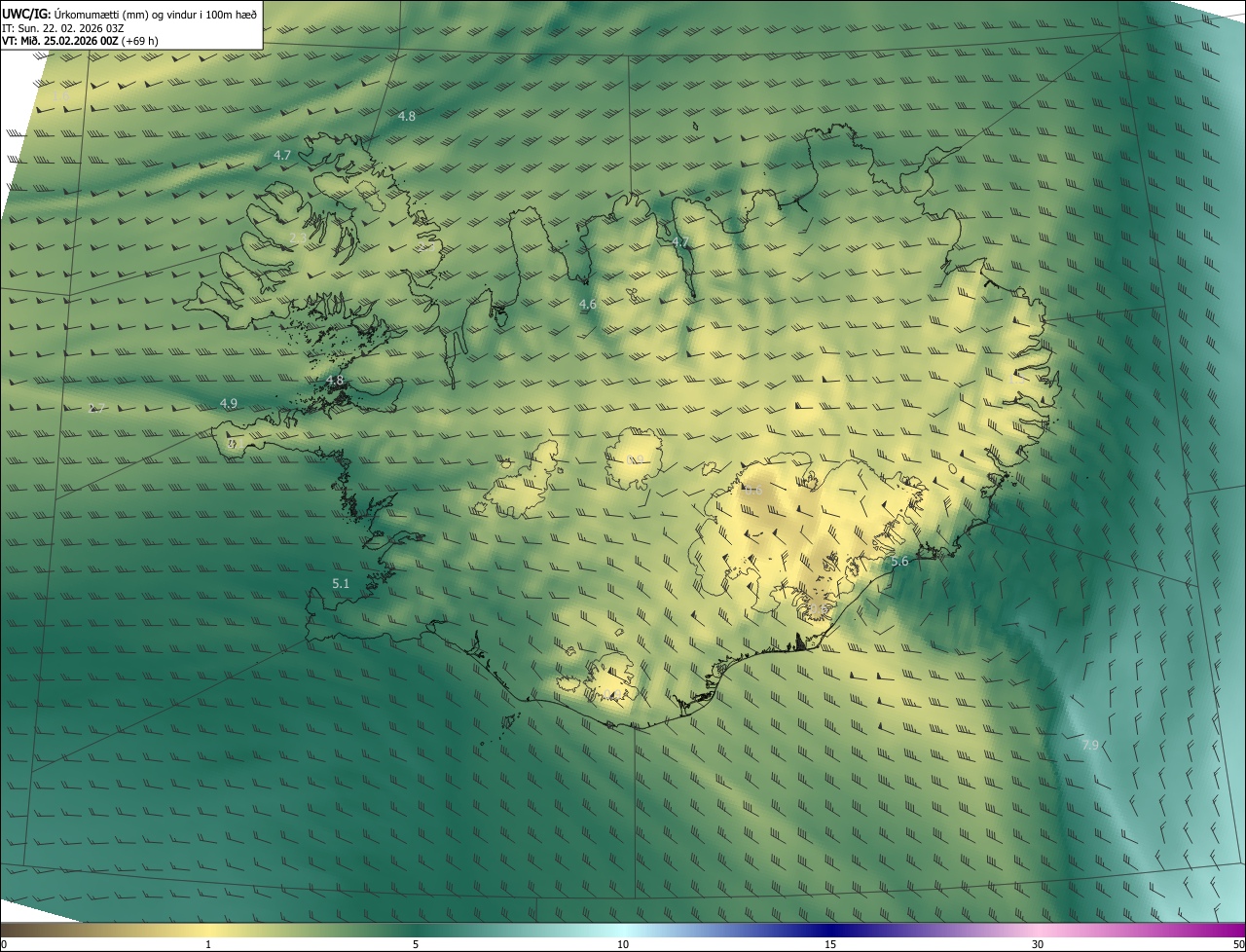This screenshot has width=1246, height=952.
Task: Click the '50' tick on the color scale
Action: [1238, 944]
